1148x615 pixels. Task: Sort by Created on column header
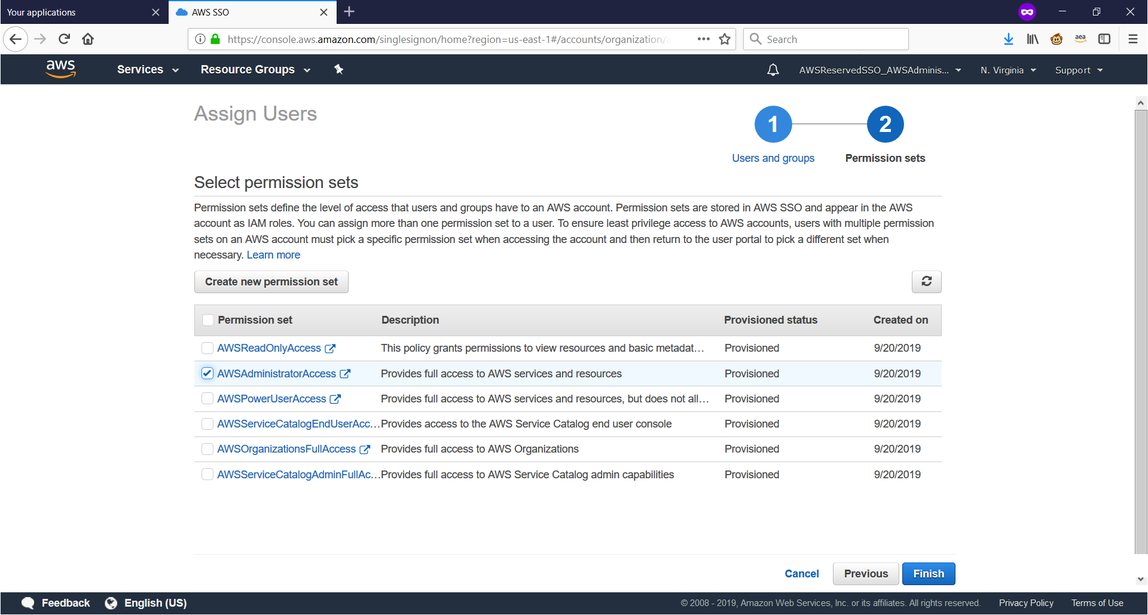tap(901, 320)
